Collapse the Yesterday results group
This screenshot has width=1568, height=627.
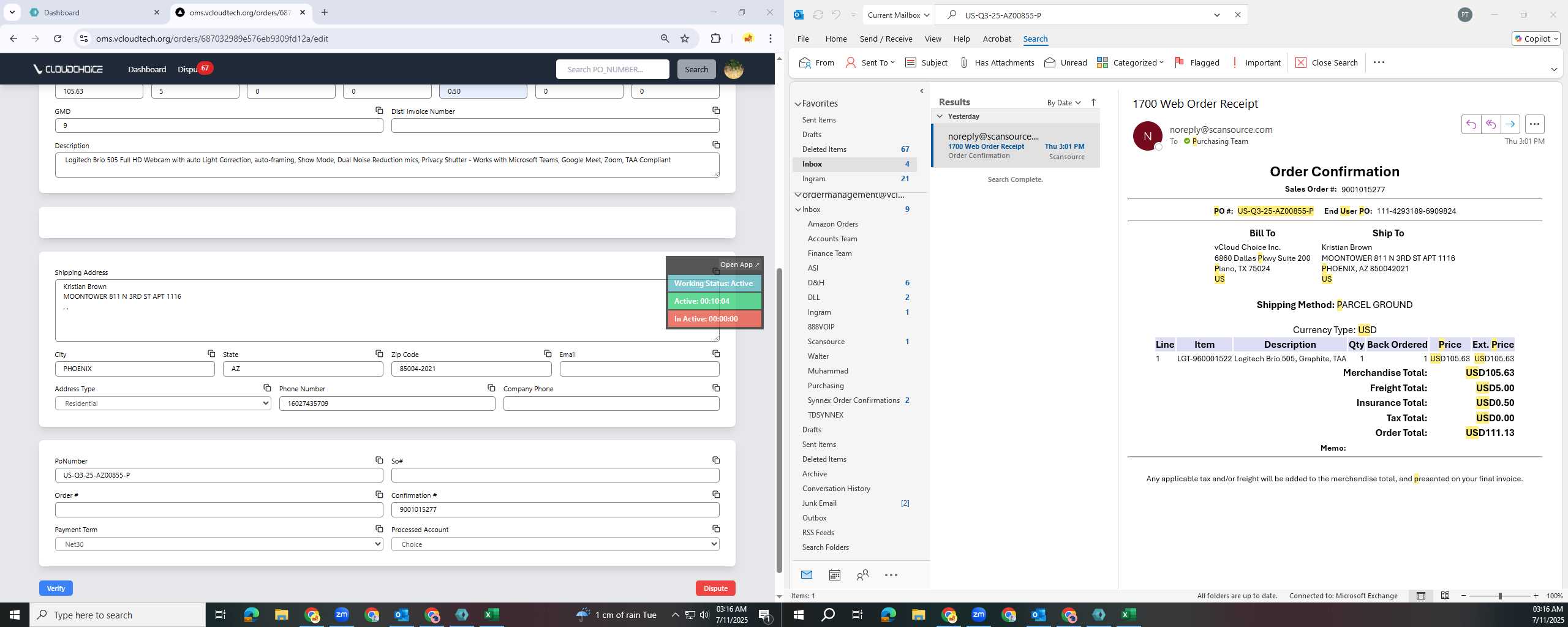tap(940, 116)
